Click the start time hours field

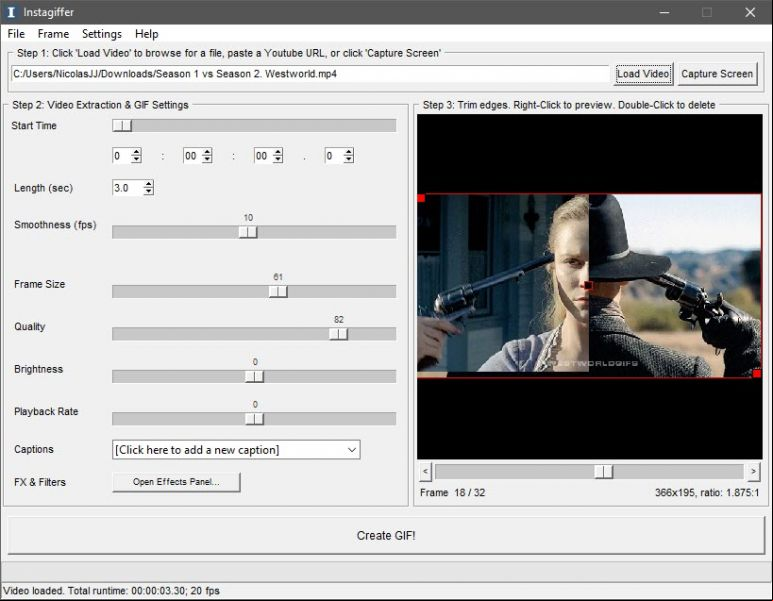122,156
